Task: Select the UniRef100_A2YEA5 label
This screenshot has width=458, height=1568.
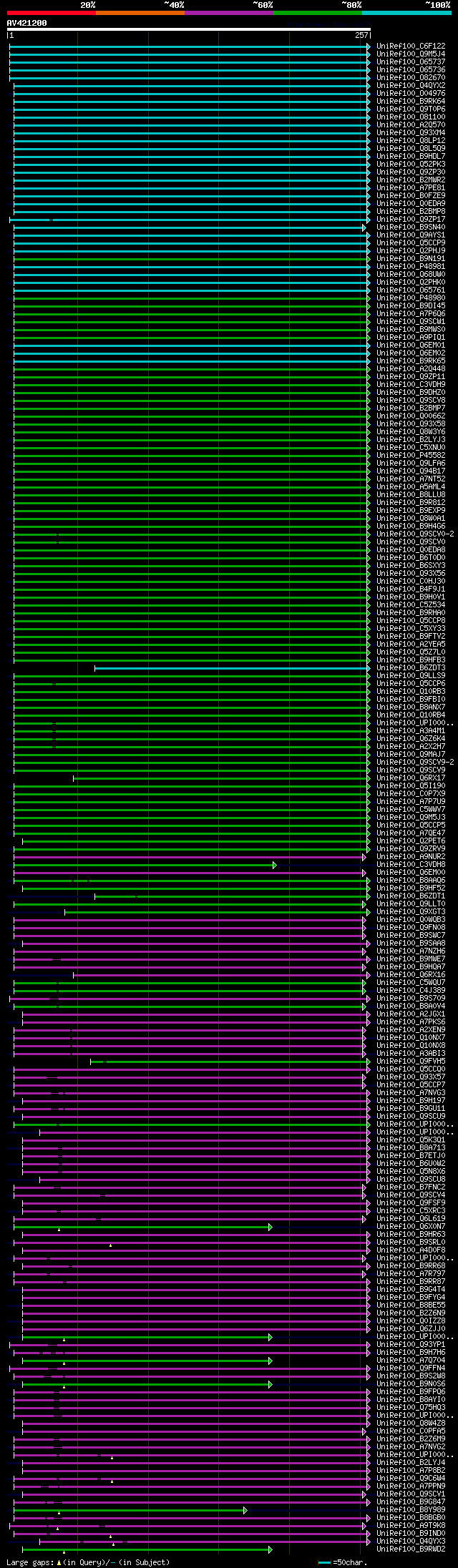Action: pos(411,644)
